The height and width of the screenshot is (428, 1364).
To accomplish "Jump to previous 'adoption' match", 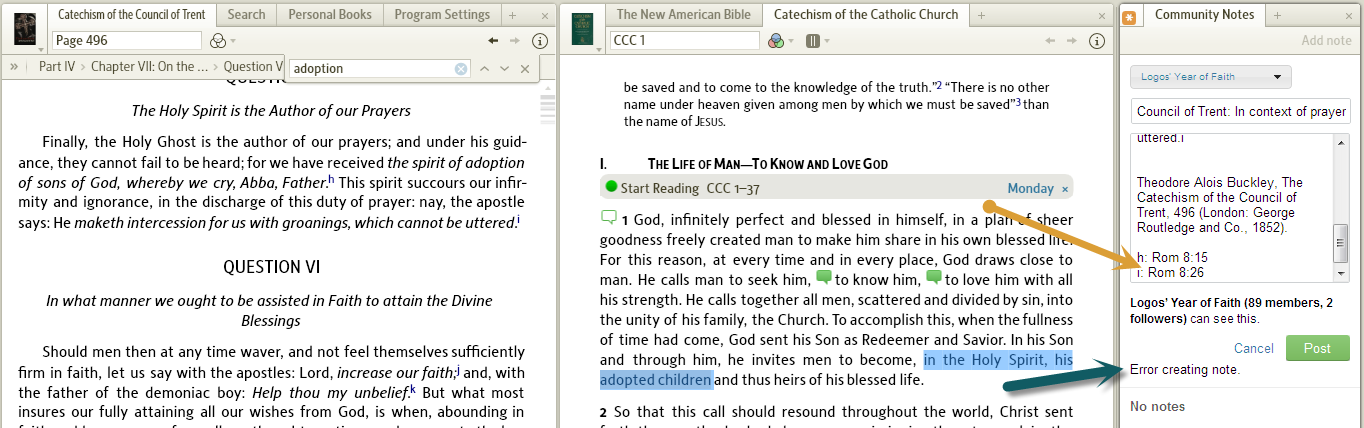I will (x=484, y=69).
